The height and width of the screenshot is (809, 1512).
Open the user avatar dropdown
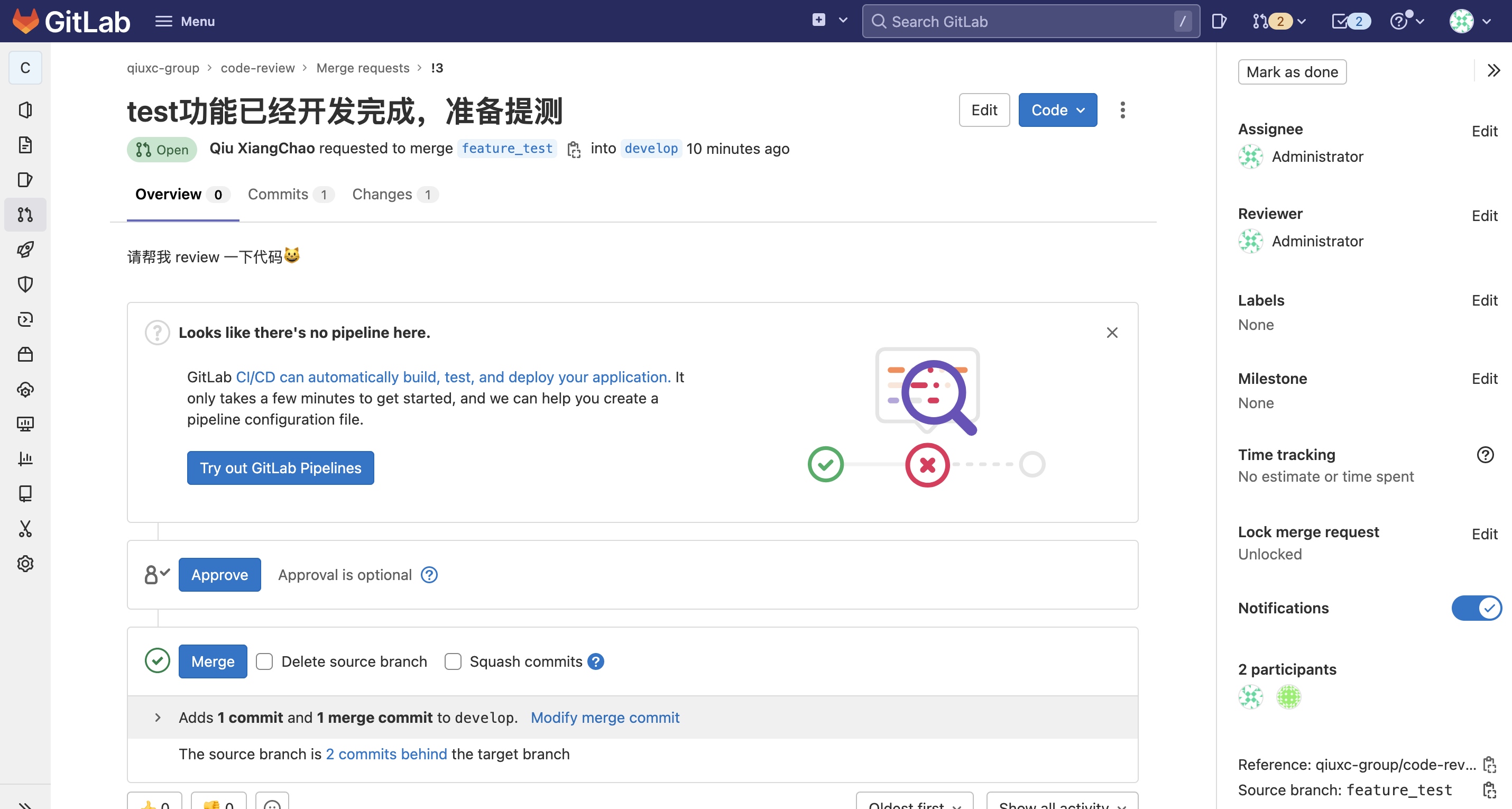[x=1470, y=22]
